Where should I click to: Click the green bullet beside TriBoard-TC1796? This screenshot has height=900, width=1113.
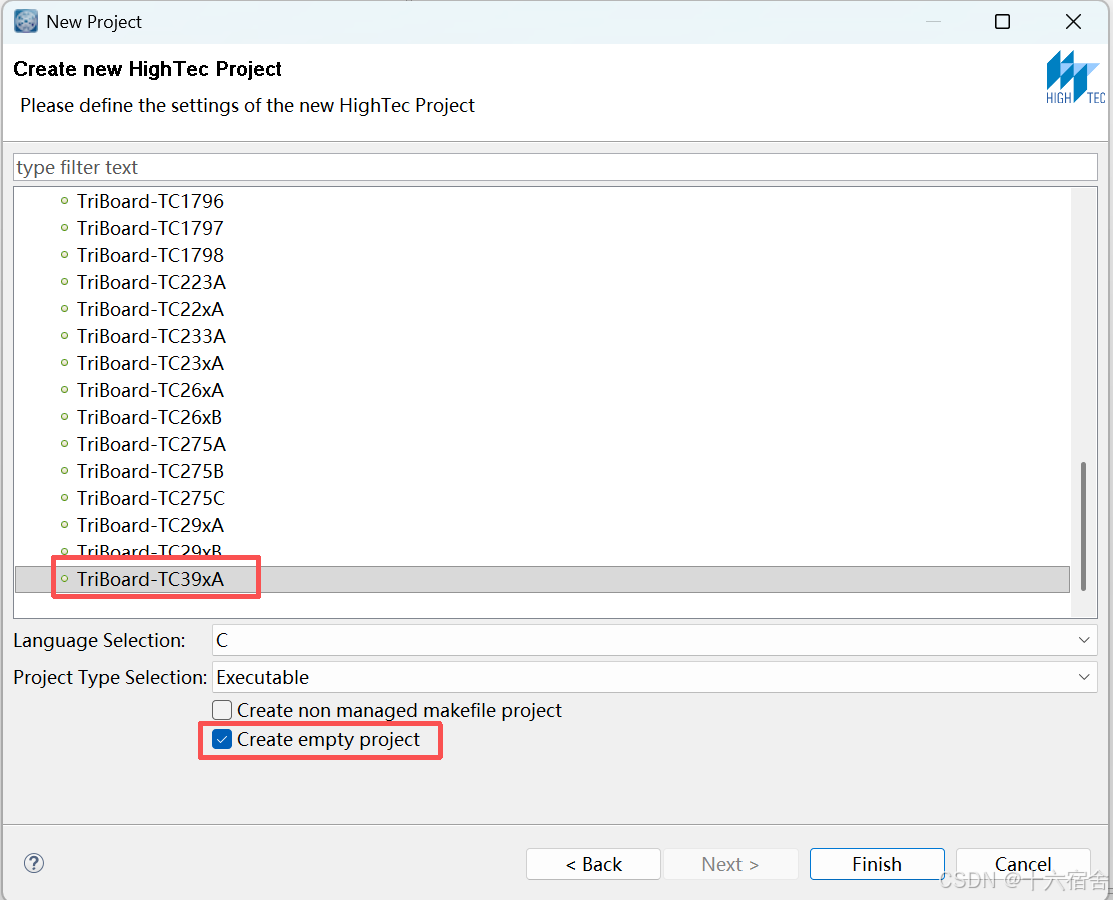coord(65,201)
